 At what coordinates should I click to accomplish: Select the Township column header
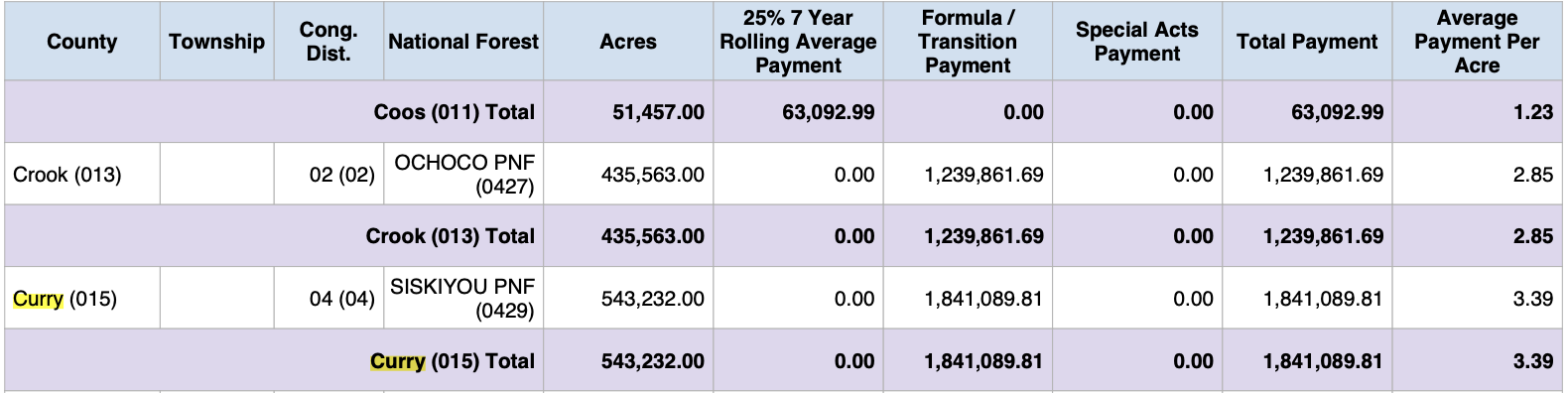click(216, 42)
